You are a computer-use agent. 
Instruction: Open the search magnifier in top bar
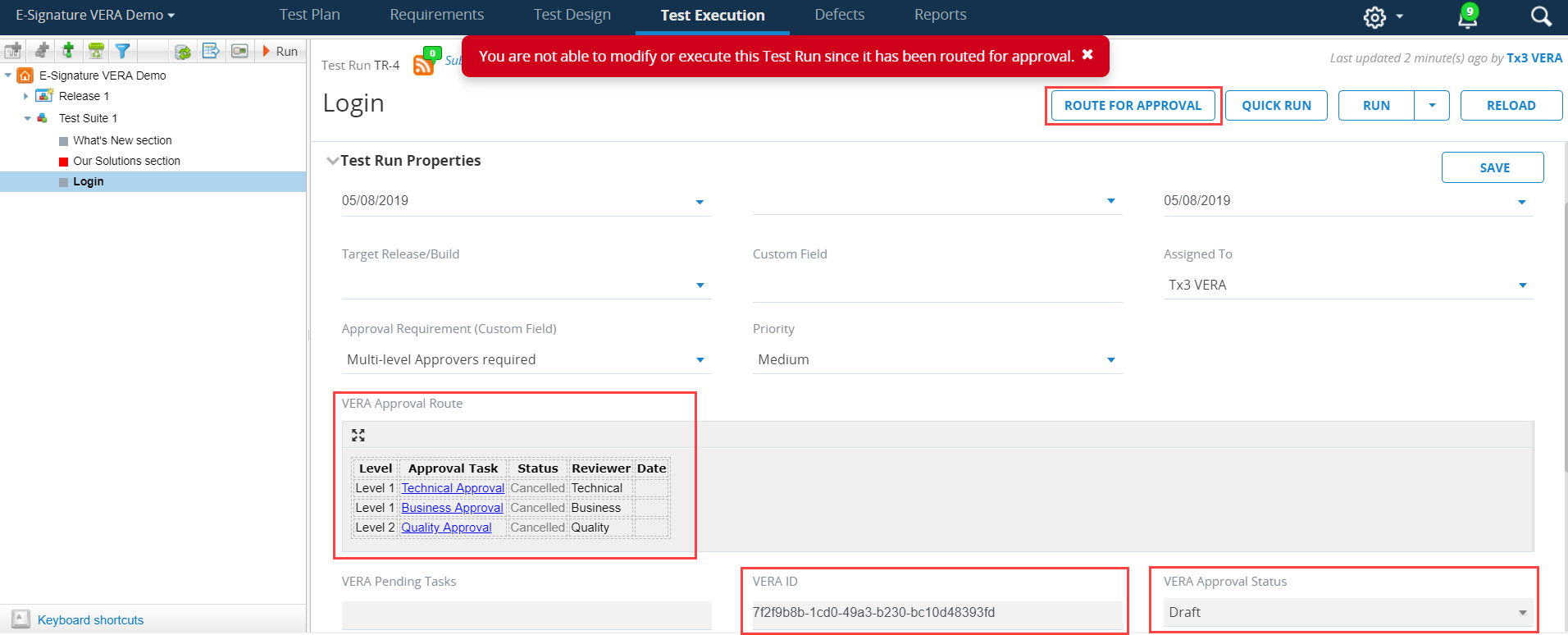(x=1541, y=16)
